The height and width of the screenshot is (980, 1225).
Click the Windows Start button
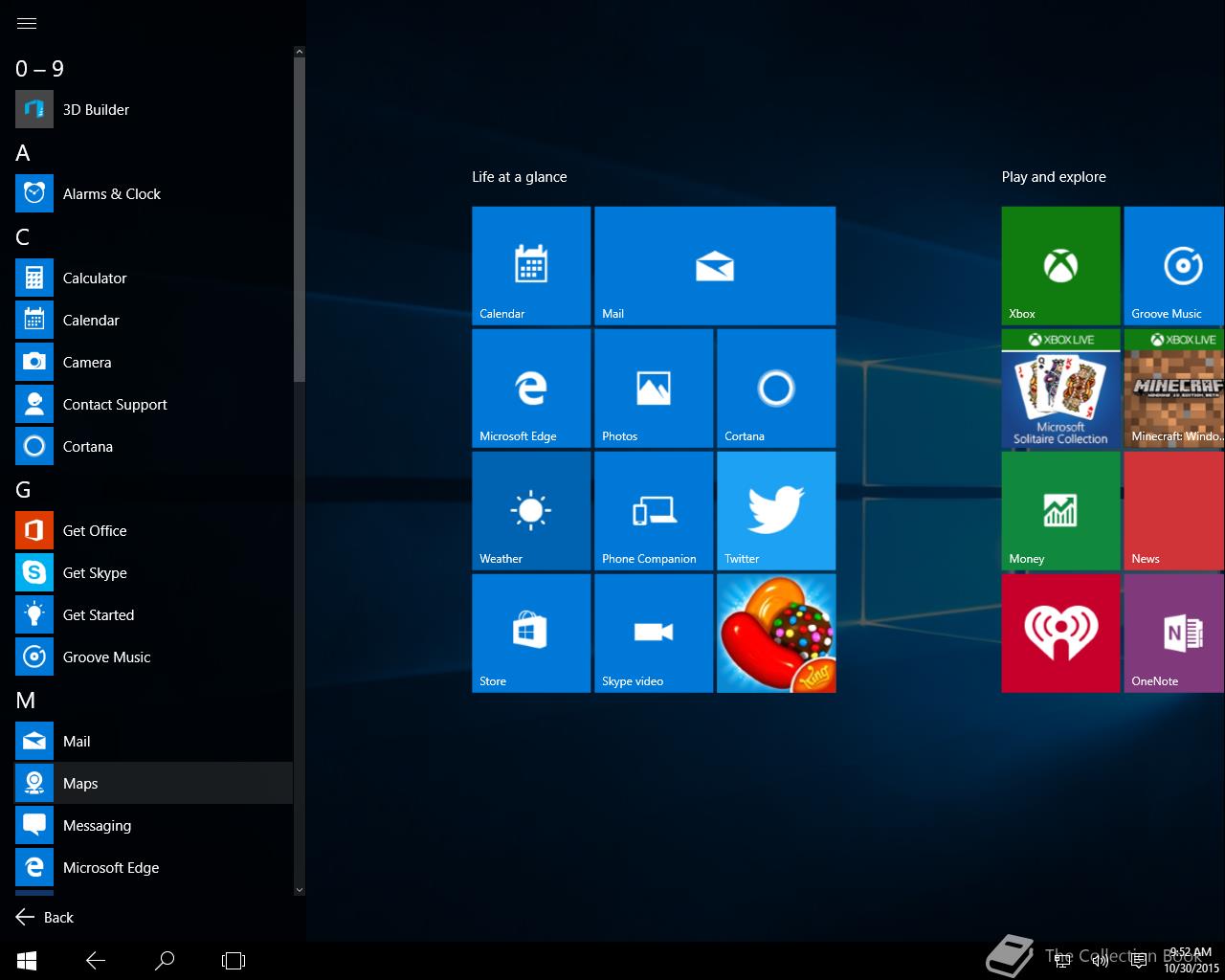tap(27, 960)
